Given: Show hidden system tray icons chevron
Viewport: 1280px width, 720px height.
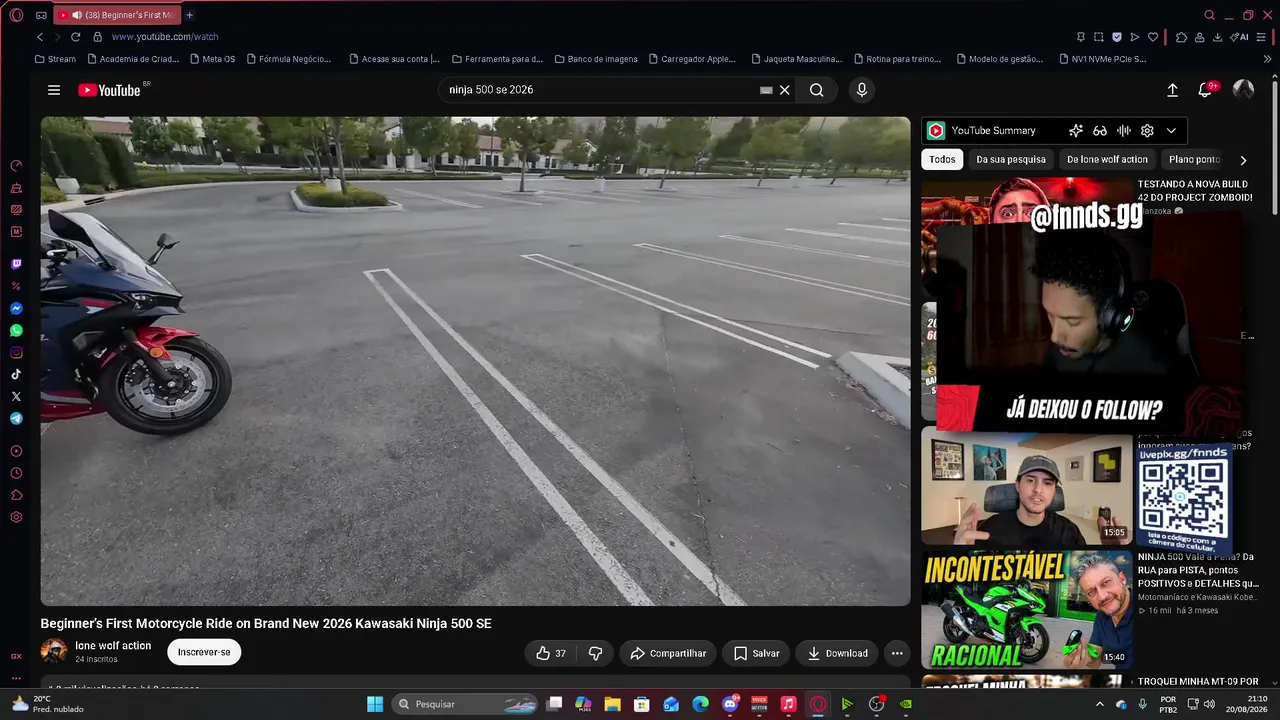Looking at the screenshot, I should [x=1100, y=704].
